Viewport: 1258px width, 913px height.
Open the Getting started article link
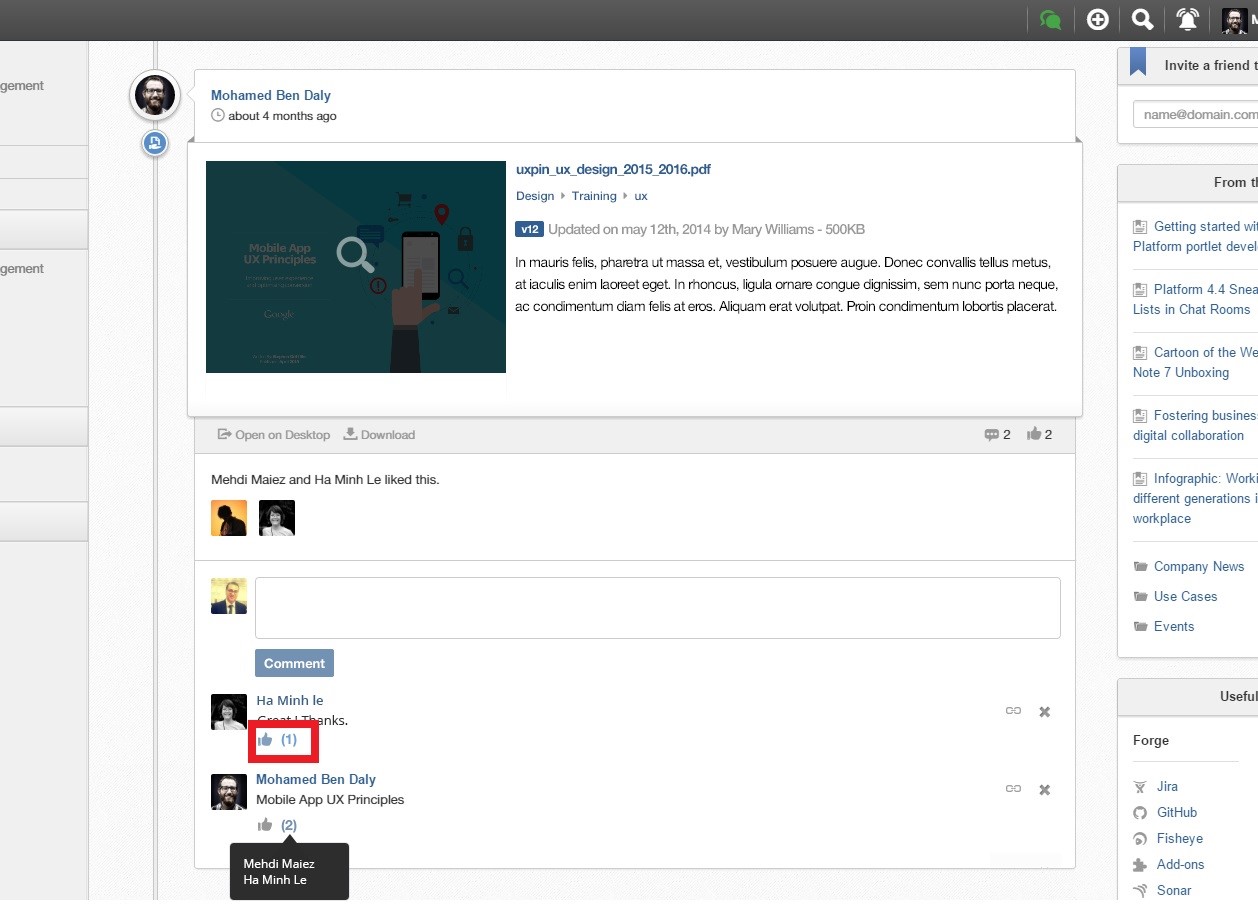pos(1195,236)
